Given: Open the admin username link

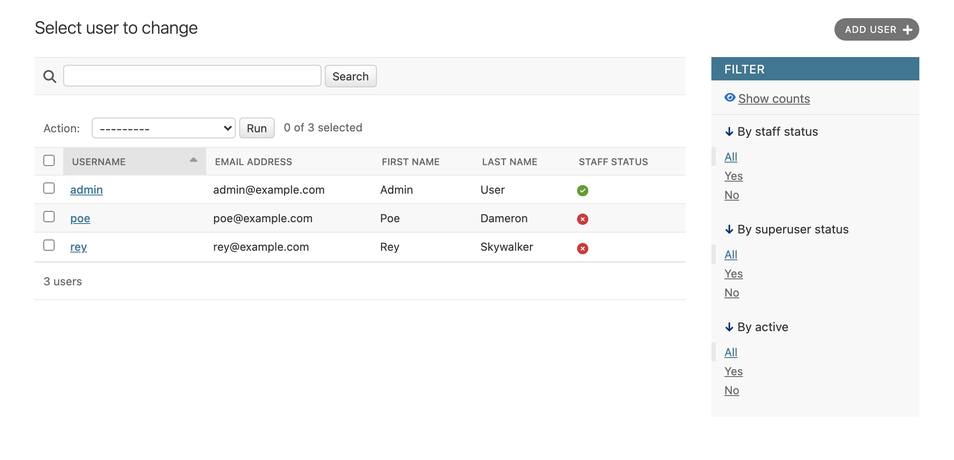Looking at the screenshot, I should pos(86,190).
